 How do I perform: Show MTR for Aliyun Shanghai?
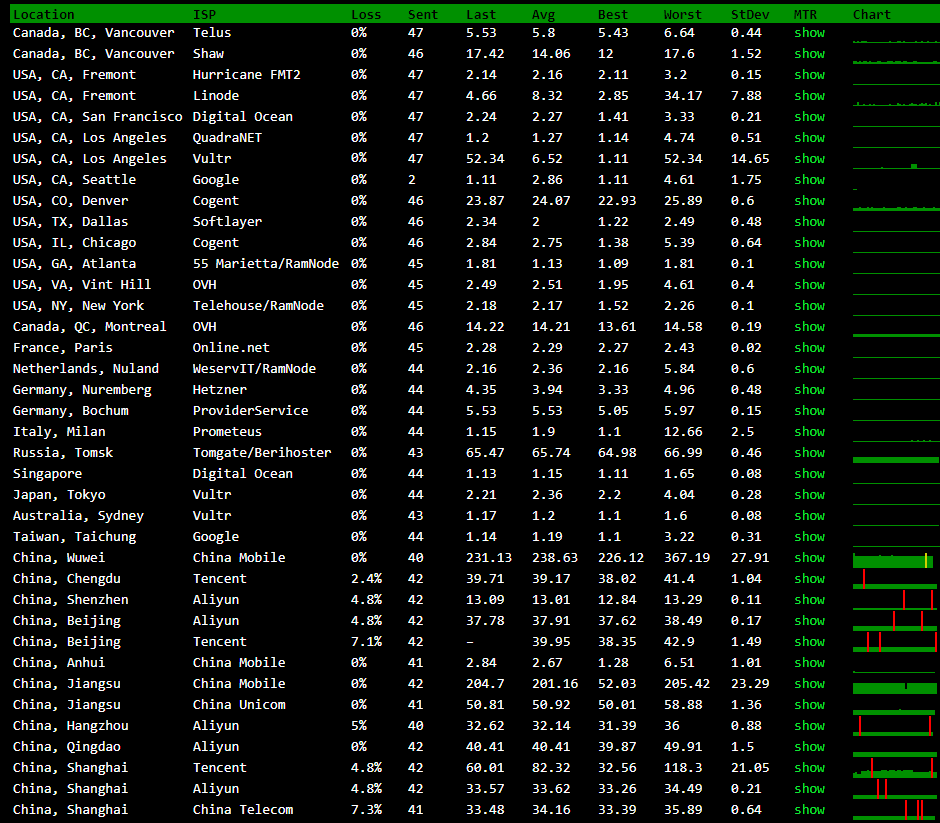point(809,788)
